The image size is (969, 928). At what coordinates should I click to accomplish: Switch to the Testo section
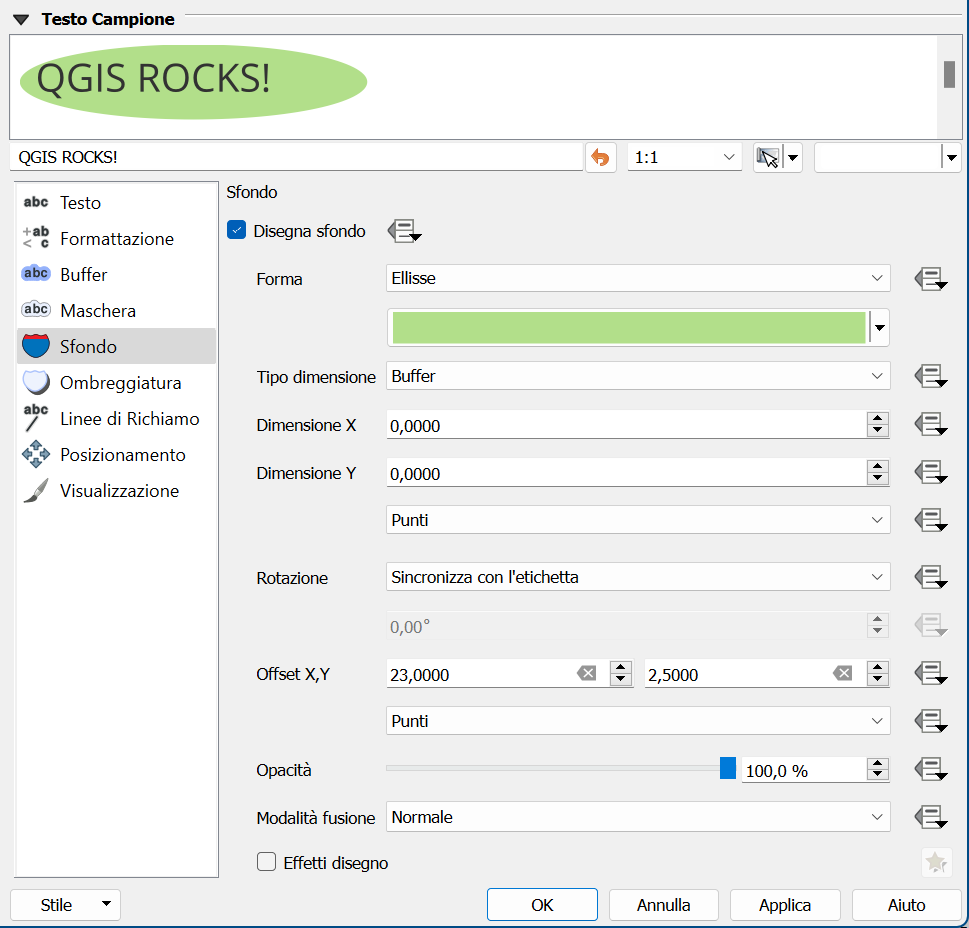(x=116, y=203)
